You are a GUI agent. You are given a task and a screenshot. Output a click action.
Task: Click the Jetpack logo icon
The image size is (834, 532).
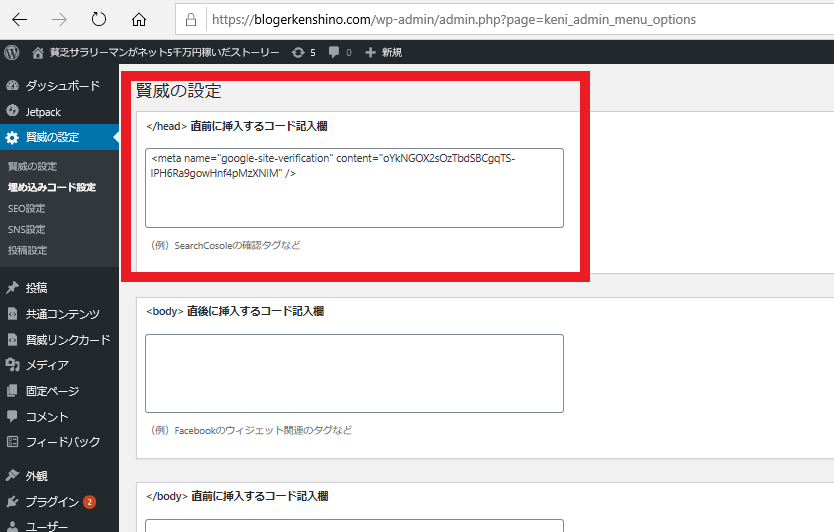click(12, 111)
